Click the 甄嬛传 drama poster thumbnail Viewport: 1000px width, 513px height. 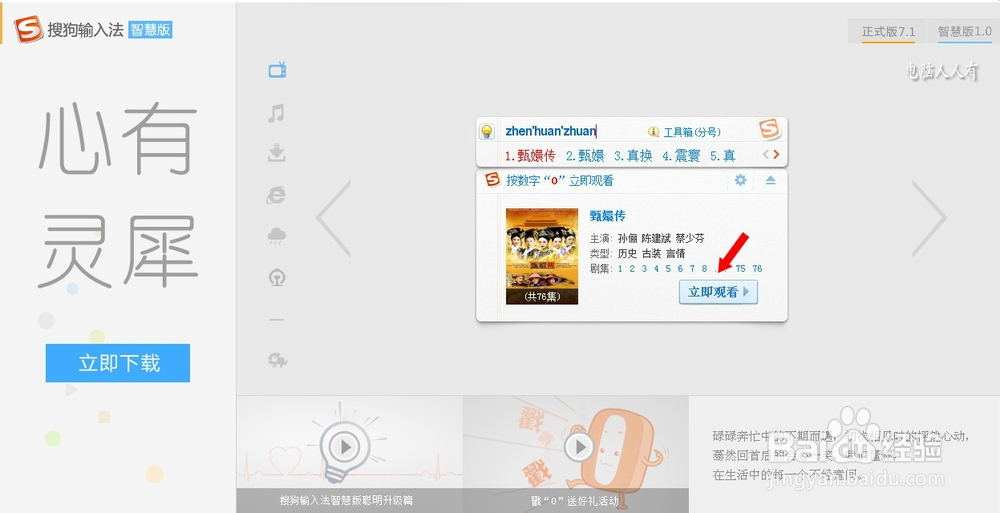coord(542,256)
